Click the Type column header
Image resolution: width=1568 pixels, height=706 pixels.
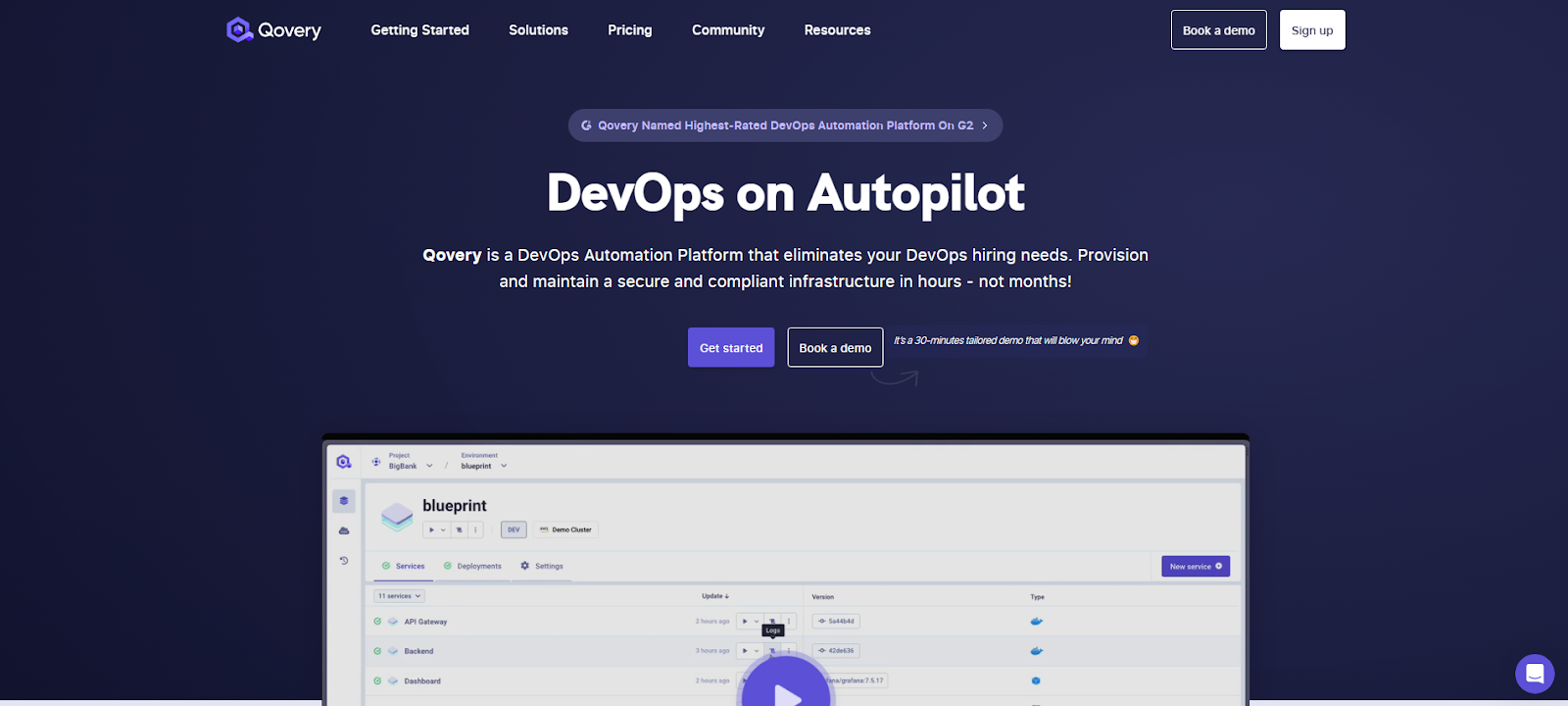1037,596
